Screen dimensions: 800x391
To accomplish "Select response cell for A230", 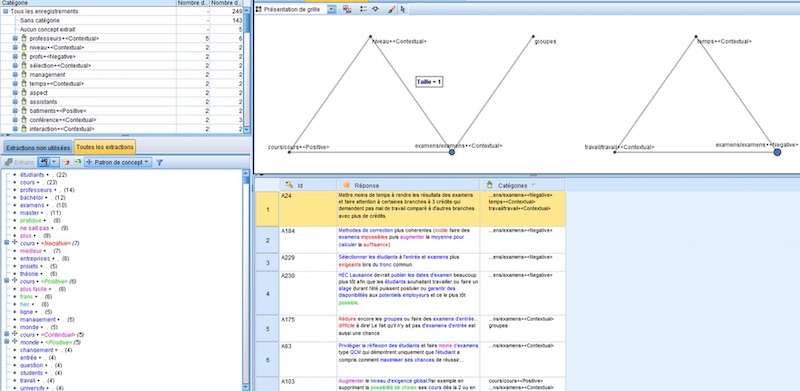I will click(408, 293).
